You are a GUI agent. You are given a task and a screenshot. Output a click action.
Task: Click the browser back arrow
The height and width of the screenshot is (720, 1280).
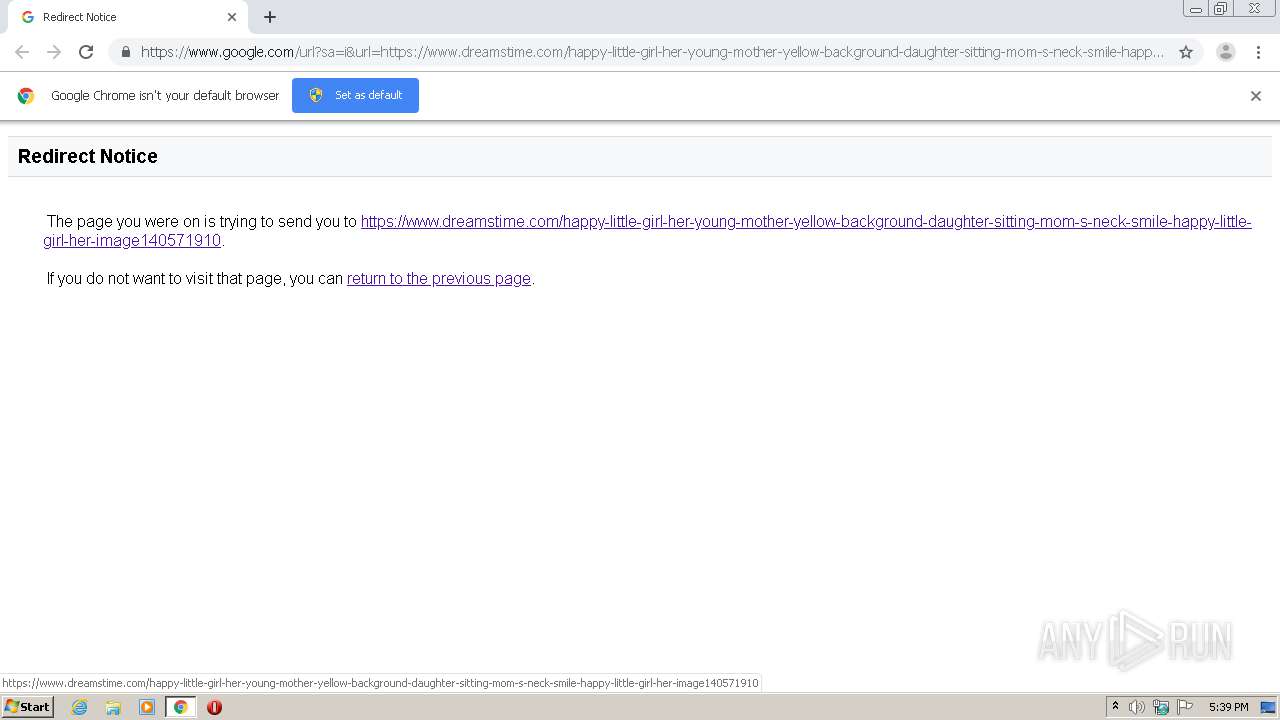point(22,52)
